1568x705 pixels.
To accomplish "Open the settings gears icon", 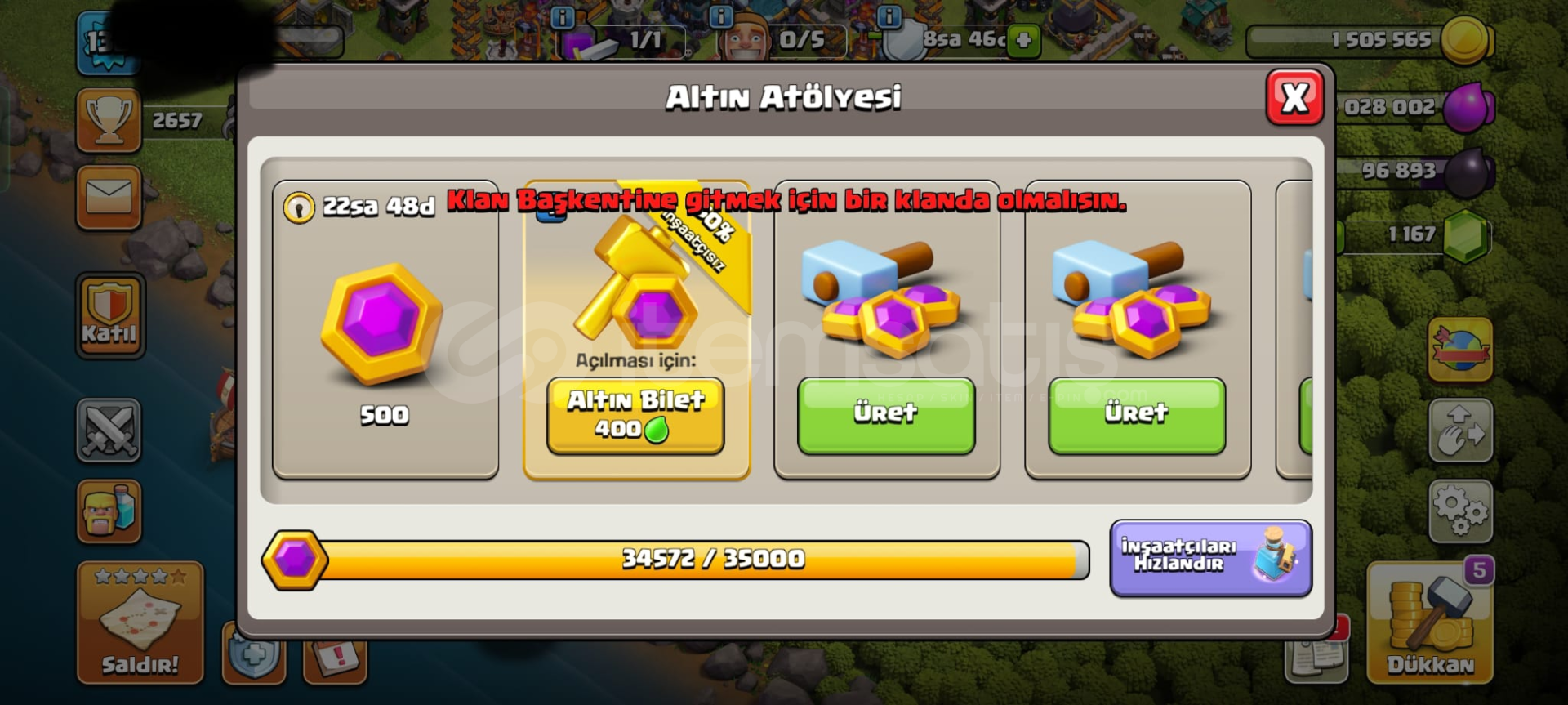I will click(1461, 511).
